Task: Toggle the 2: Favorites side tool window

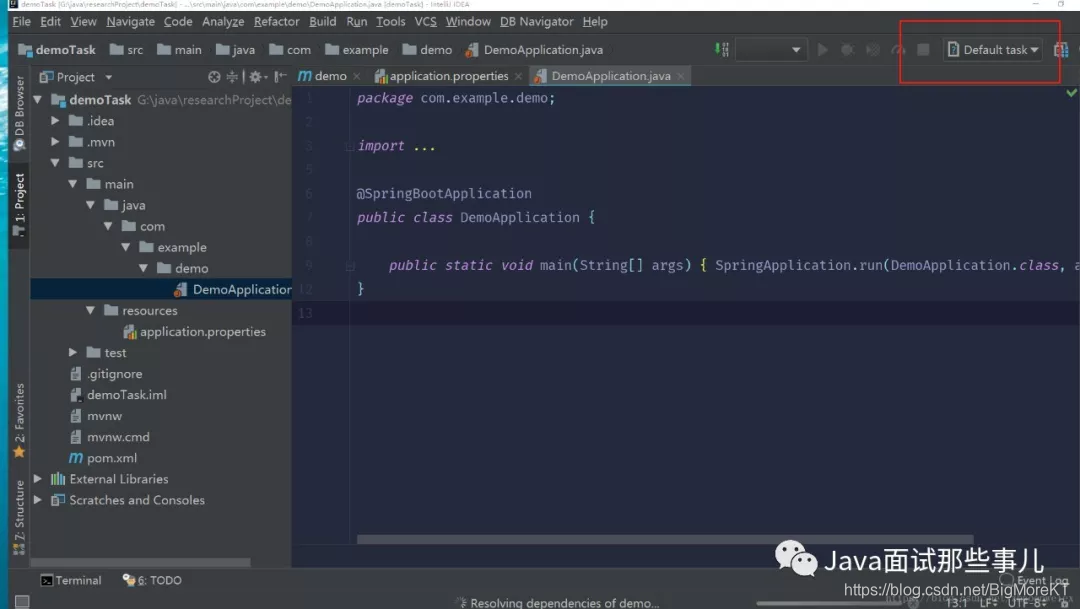Action: [19, 420]
